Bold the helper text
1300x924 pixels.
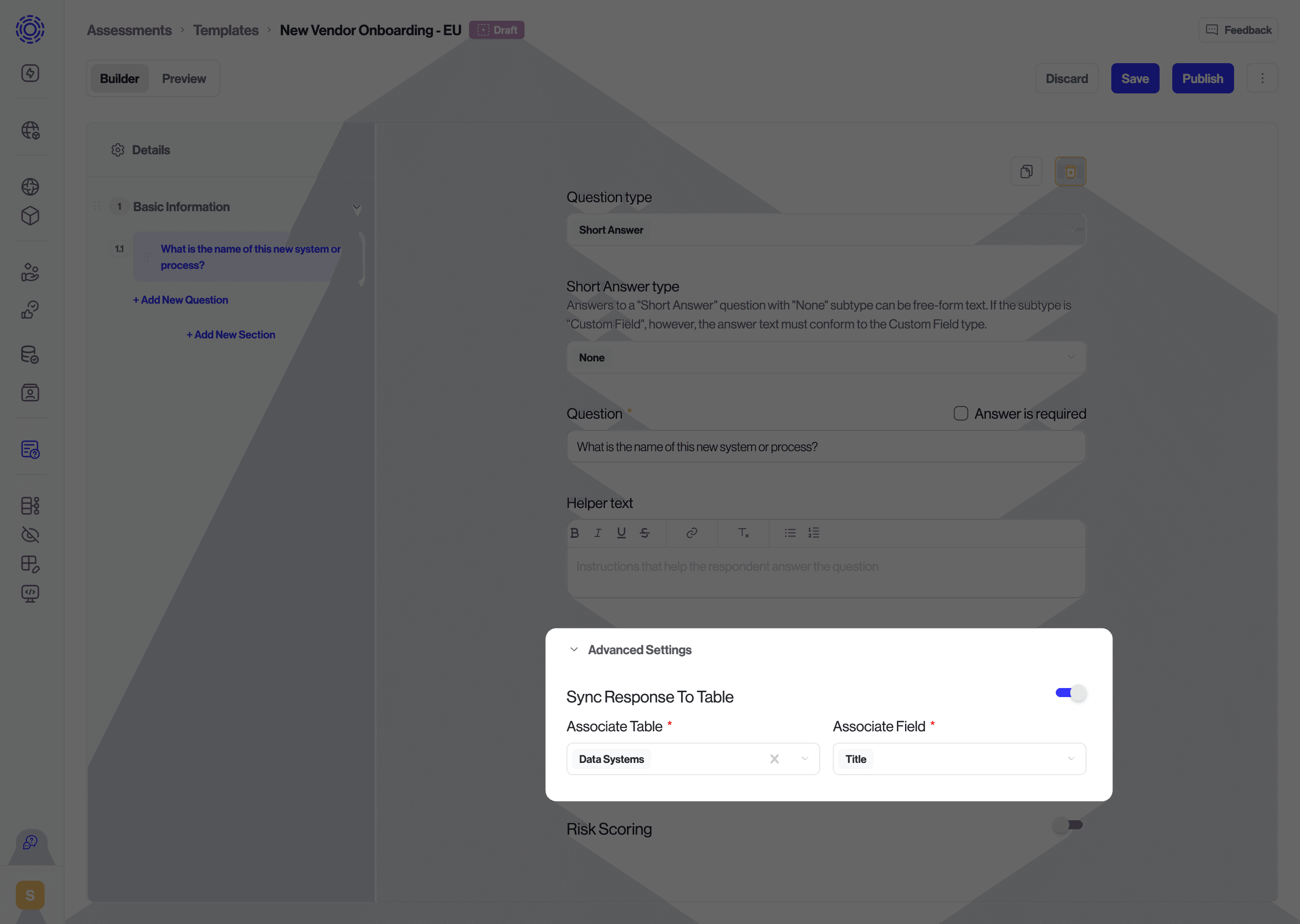[x=574, y=533]
